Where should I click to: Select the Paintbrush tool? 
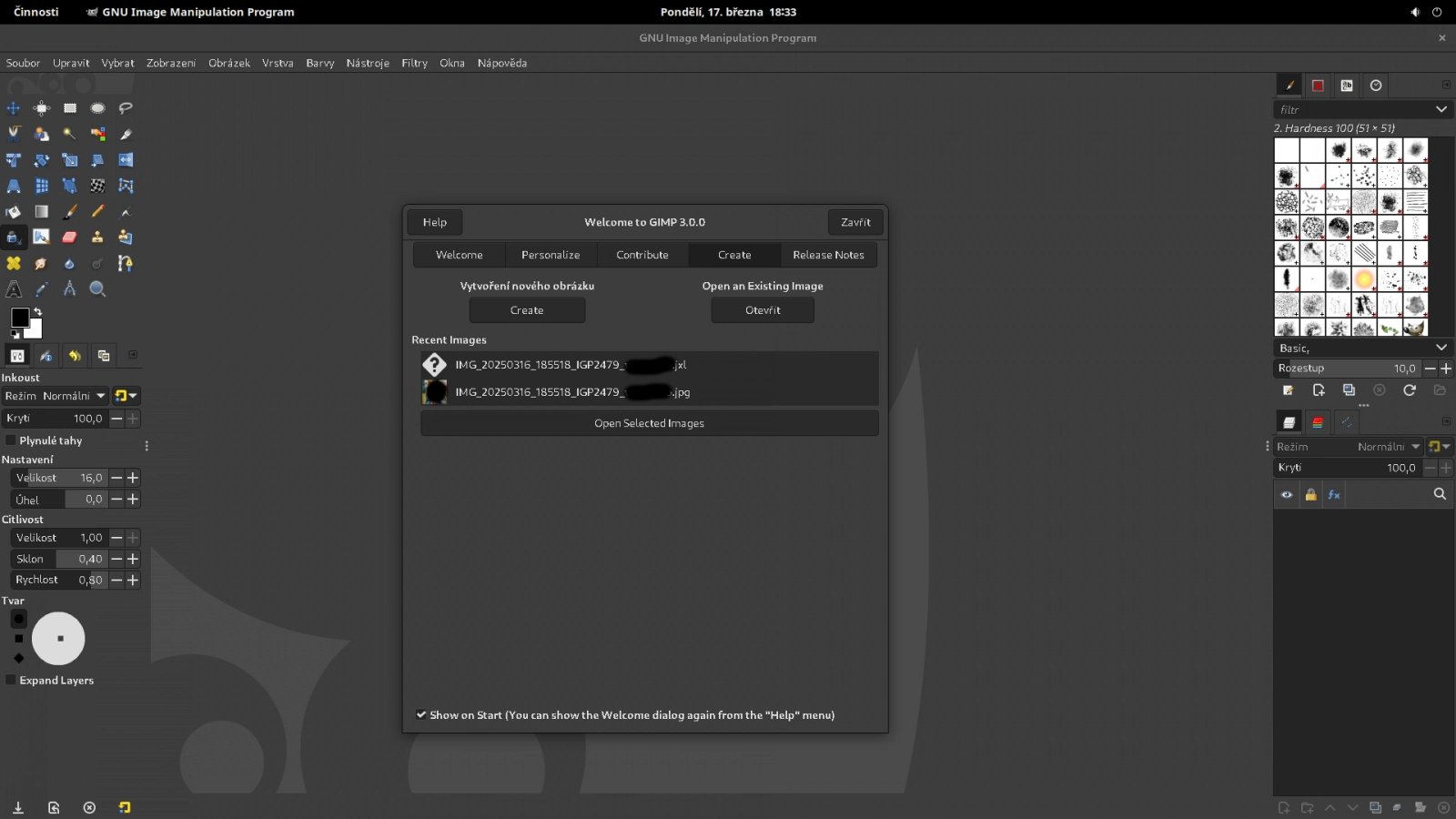point(70,211)
